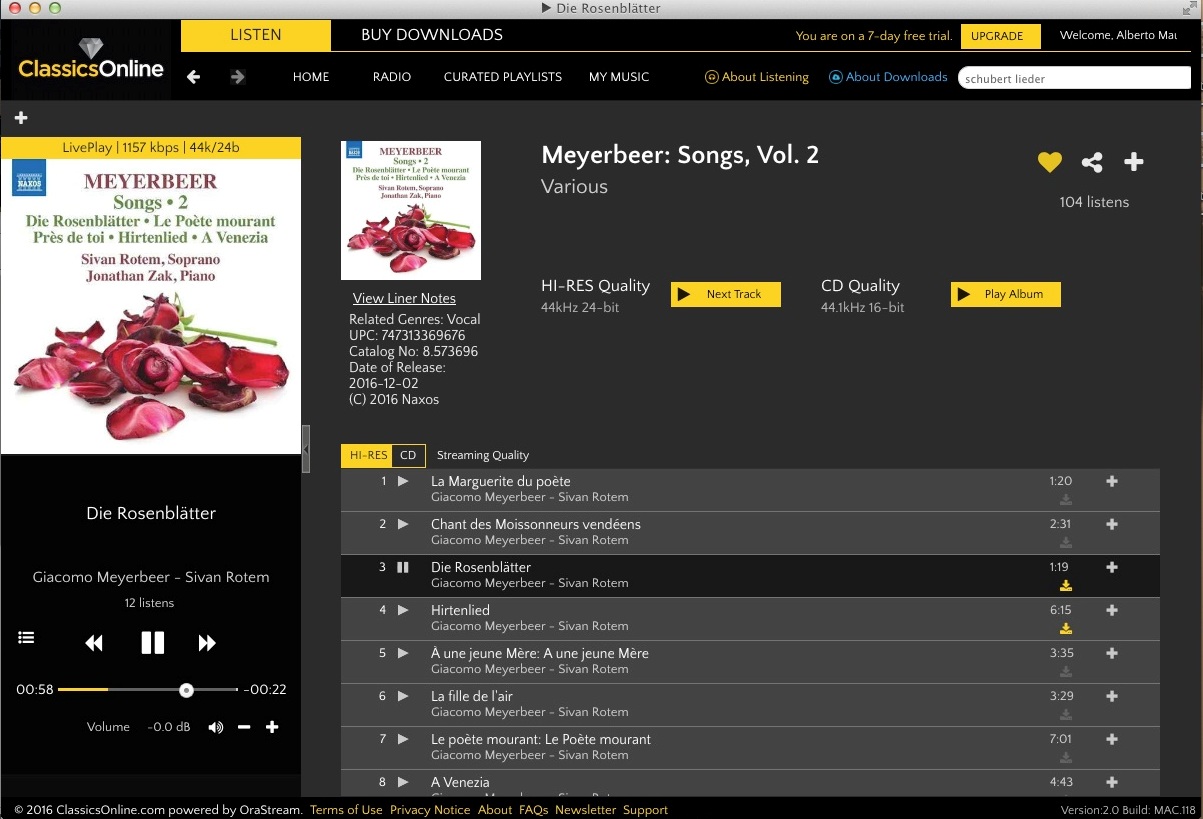The height and width of the screenshot is (819, 1203).
Task: Open Support footer link
Action: coord(645,810)
